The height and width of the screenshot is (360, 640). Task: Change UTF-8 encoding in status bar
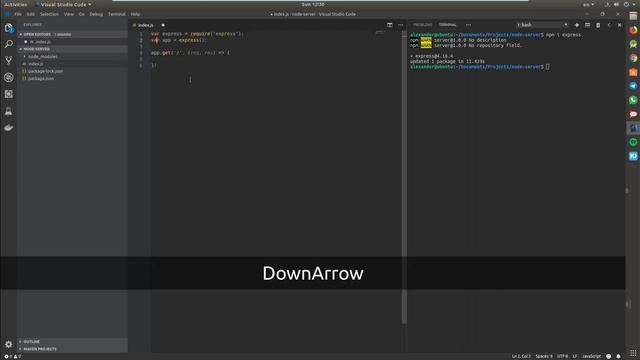562,356
